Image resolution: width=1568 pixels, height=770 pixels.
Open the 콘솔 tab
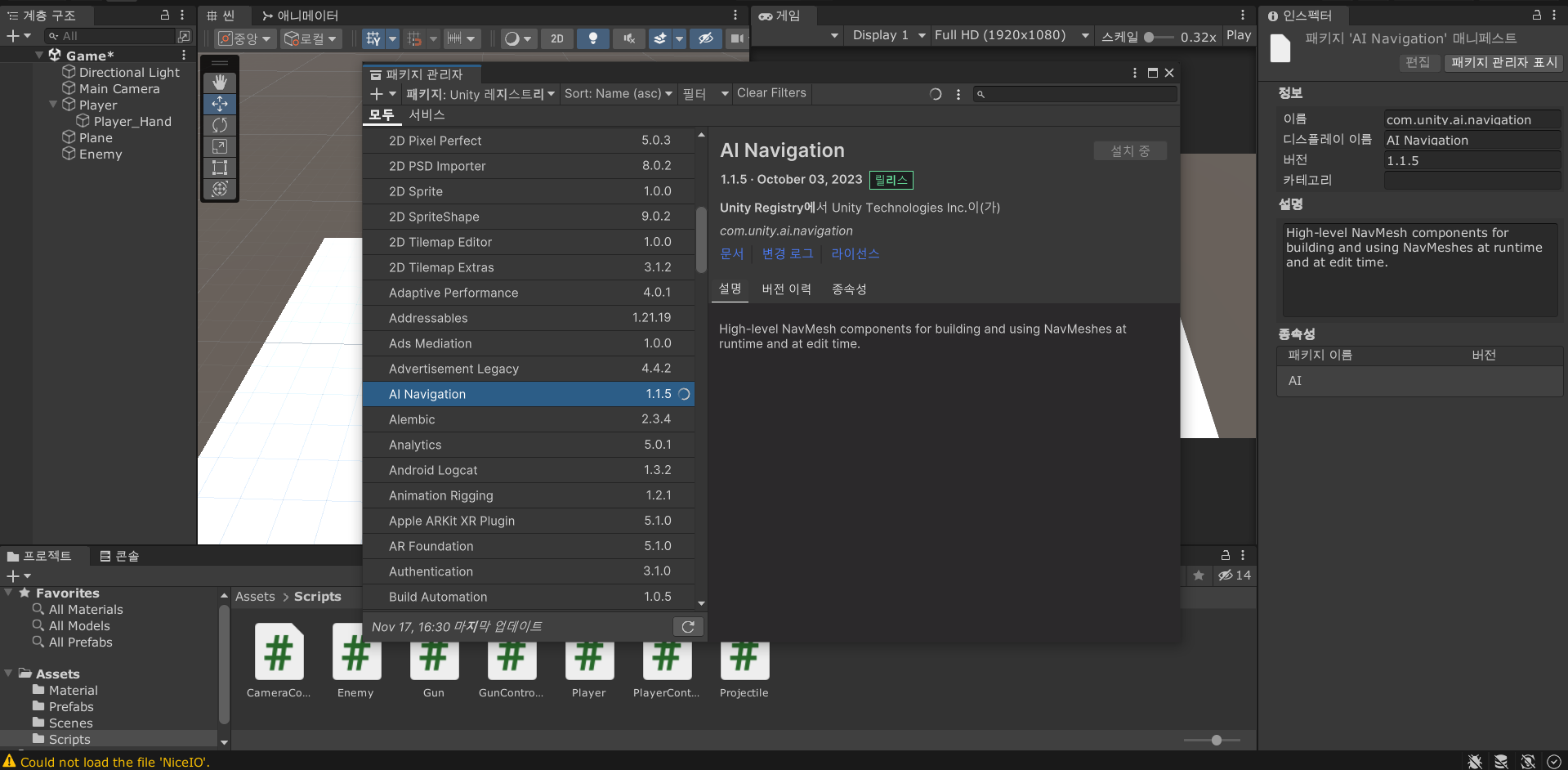pos(119,556)
